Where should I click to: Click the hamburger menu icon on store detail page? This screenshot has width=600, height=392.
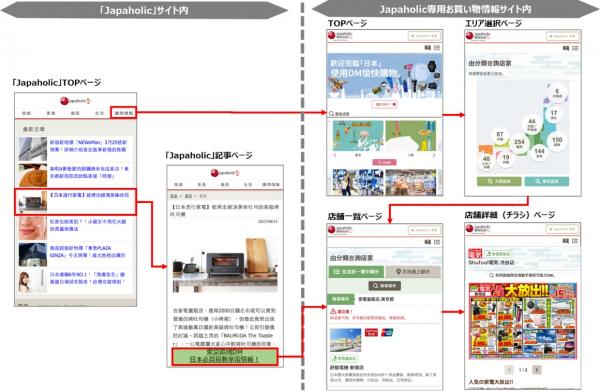tap(575, 241)
